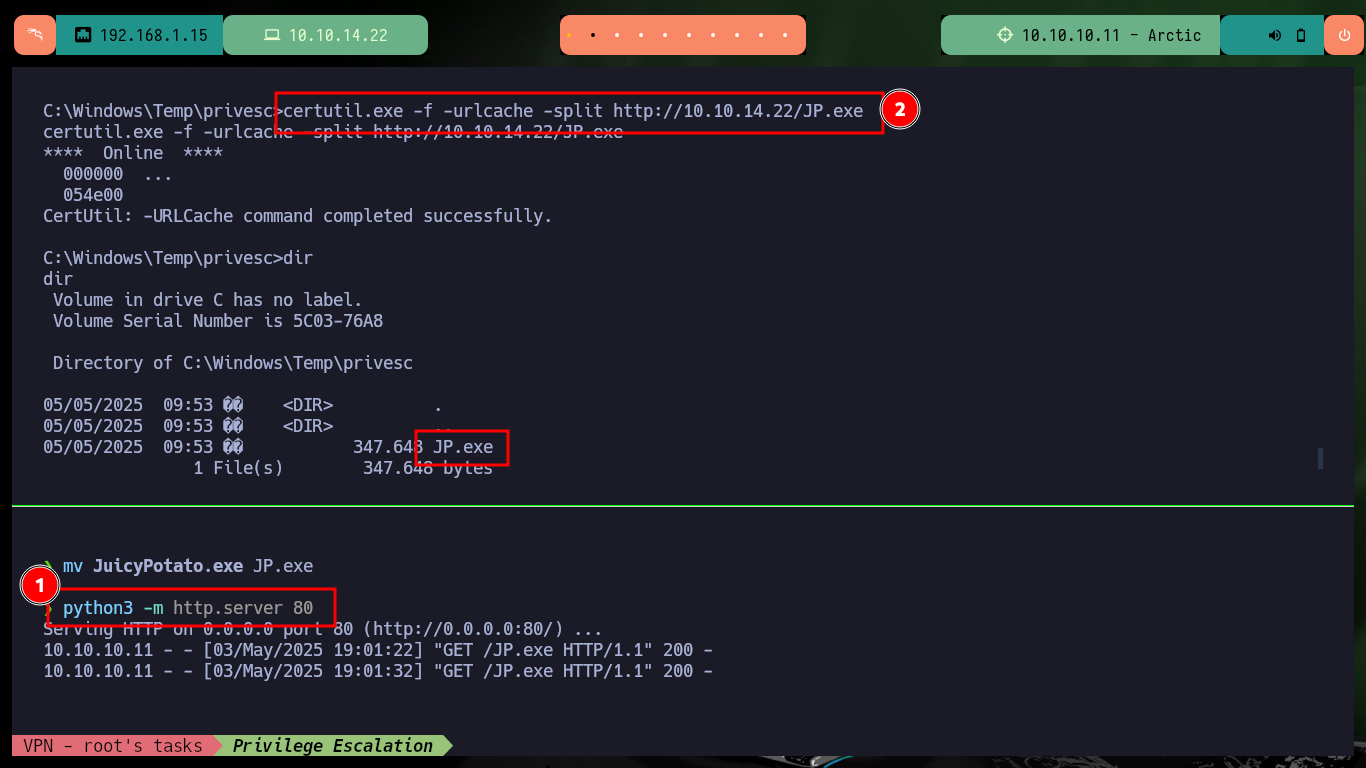The height and width of the screenshot is (768, 1366).
Task: Click the 10.10.10.11 - Arctic target label
Action: point(1111,35)
